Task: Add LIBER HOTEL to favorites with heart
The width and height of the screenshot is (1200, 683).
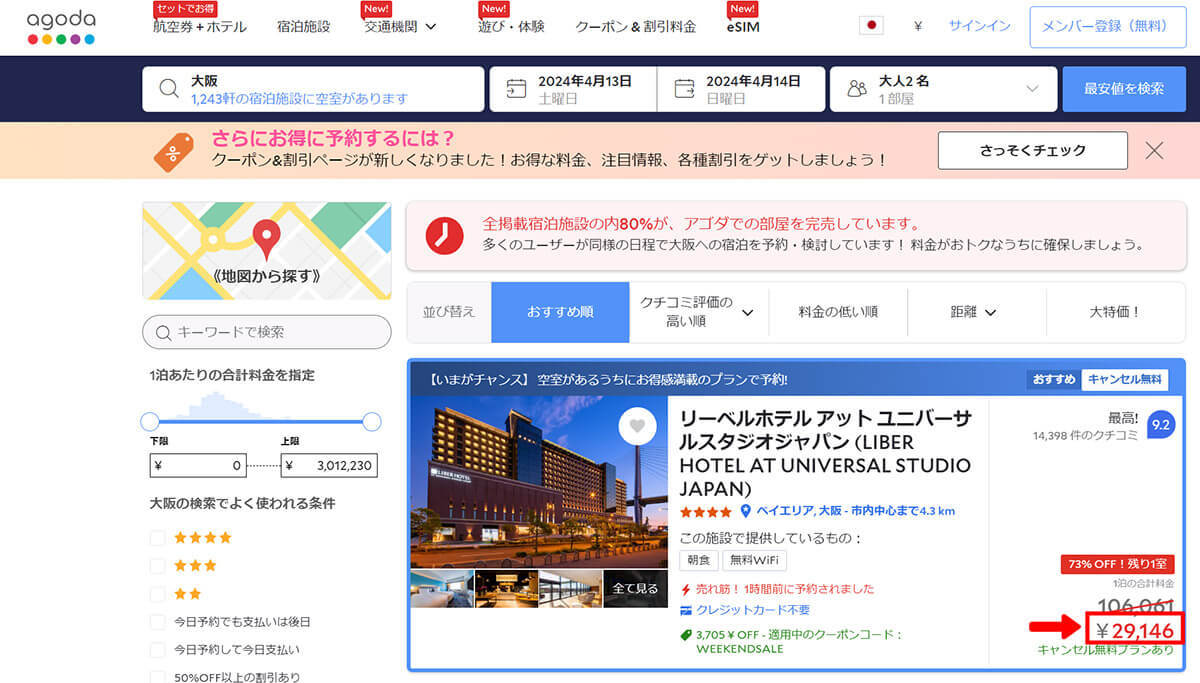Action: click(x=636, y=427)
